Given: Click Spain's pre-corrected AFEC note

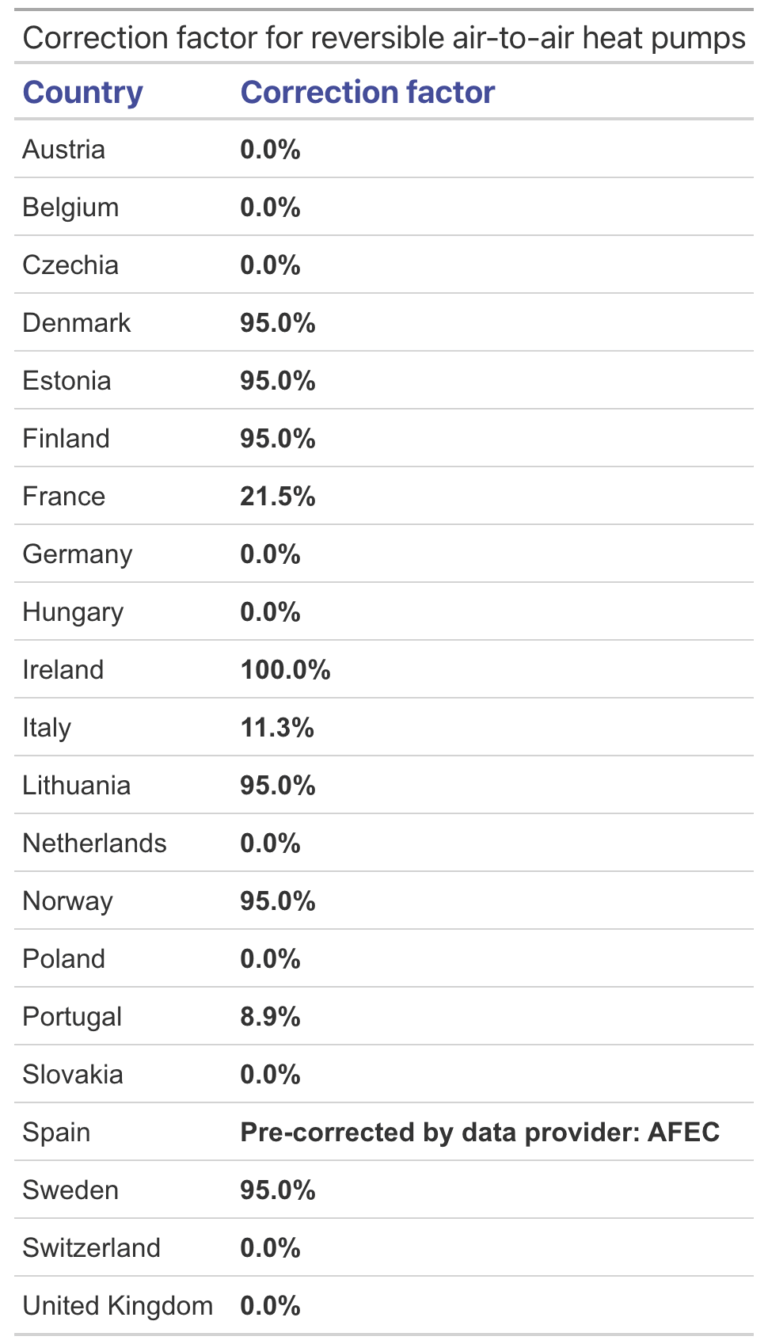Looking at the screenshot, I should coord(480,1132).
